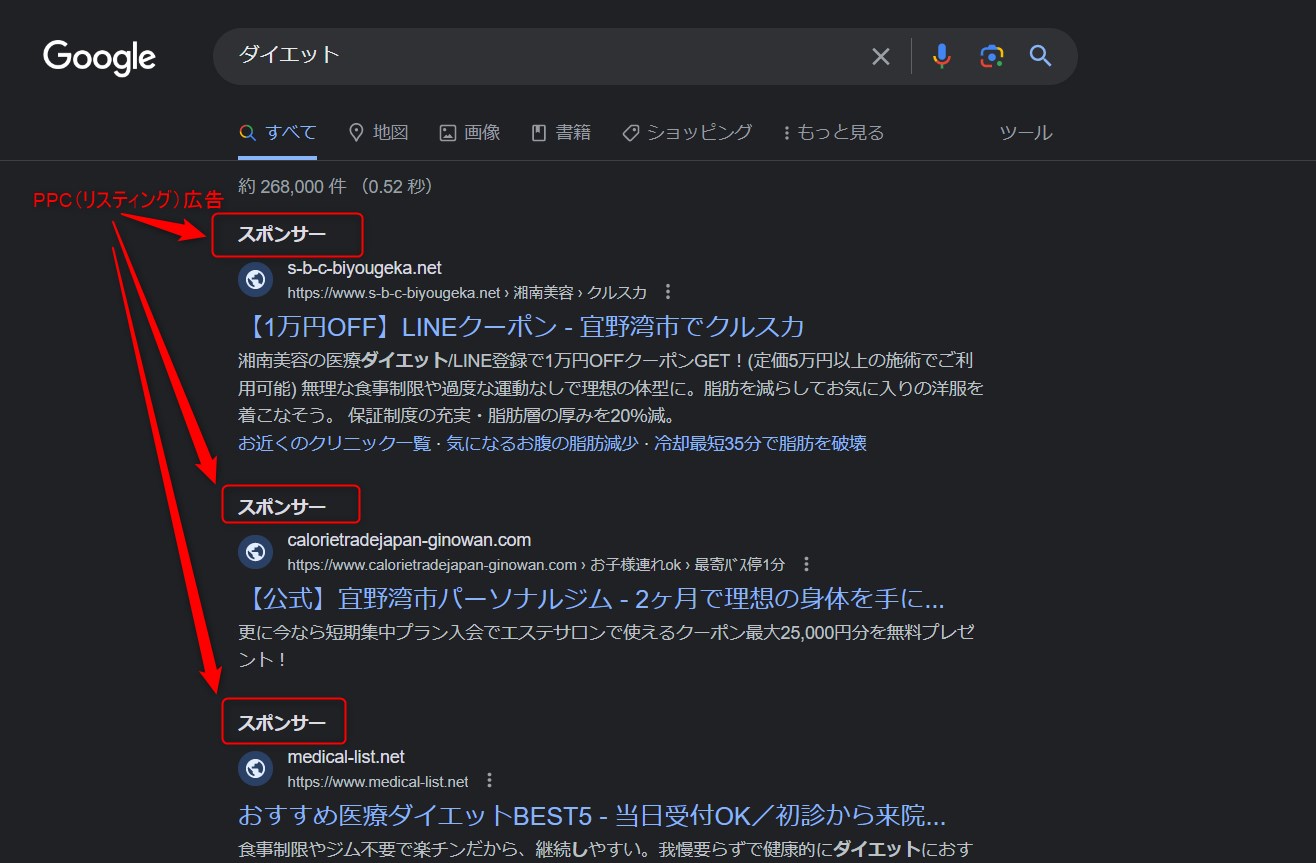Click the s-b-c-biyougeka.net site name
1316x863 pixels.
tap(364, 268)
